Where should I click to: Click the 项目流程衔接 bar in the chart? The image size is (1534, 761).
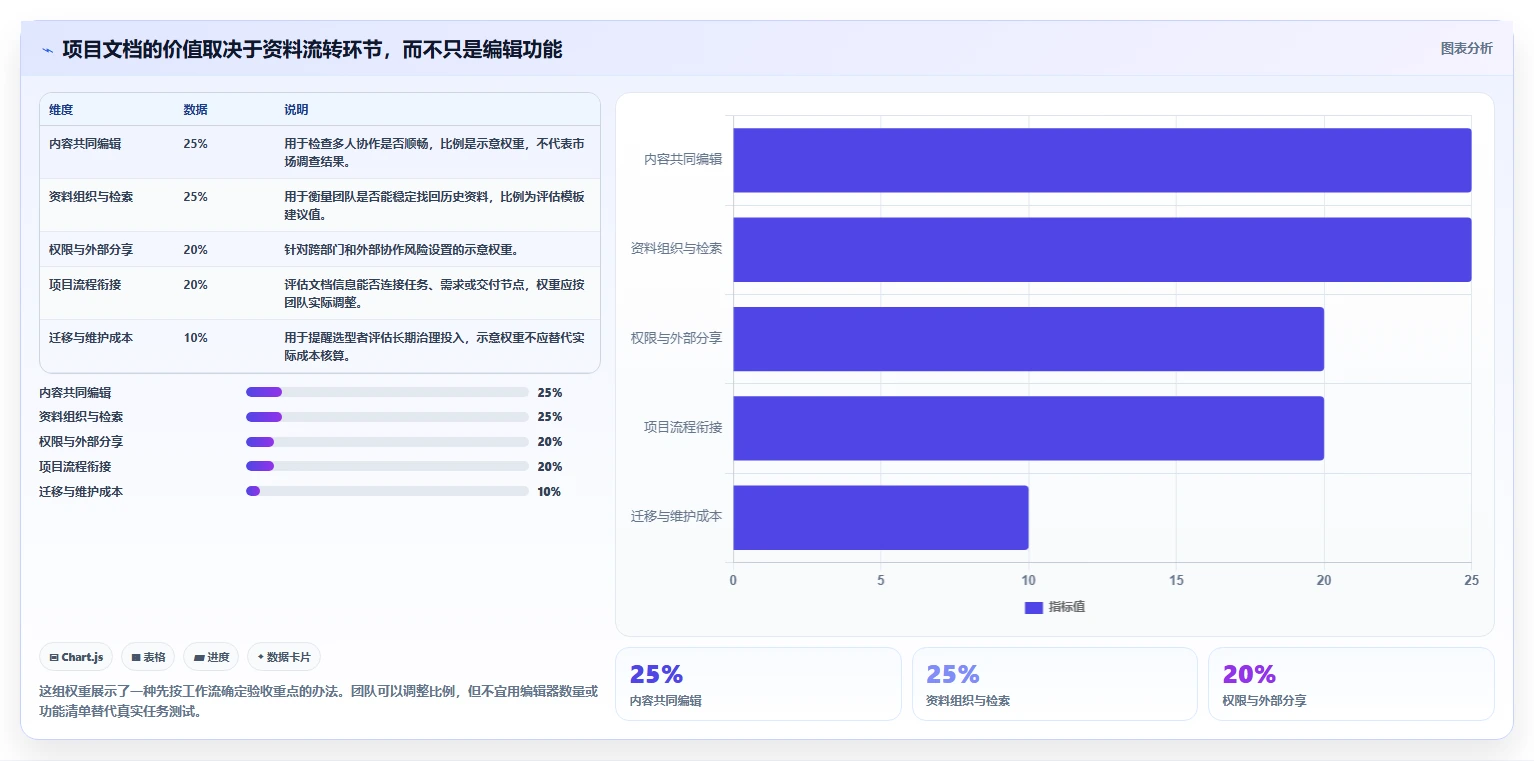tap(1028, 428)
